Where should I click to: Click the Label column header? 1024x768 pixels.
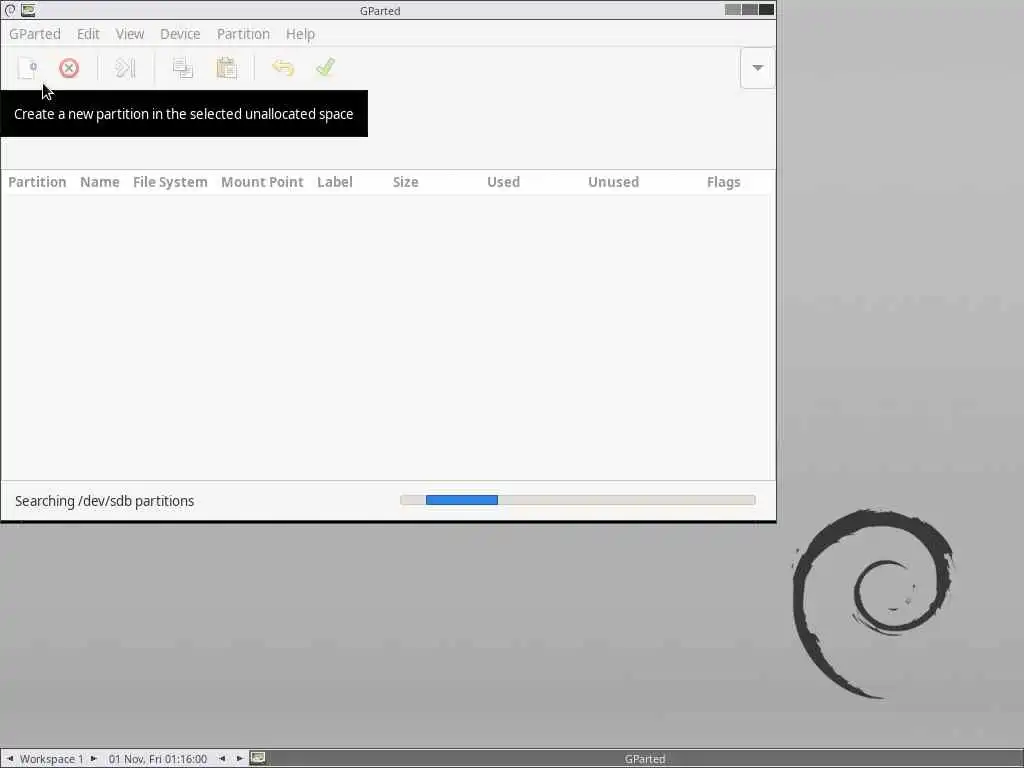pyautogui.click(x=335, y=182)
